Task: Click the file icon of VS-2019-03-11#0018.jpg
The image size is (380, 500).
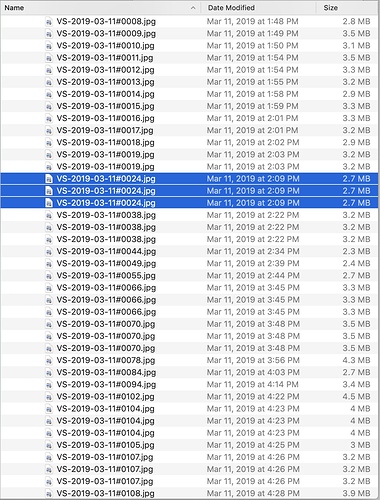Action: 49,143
